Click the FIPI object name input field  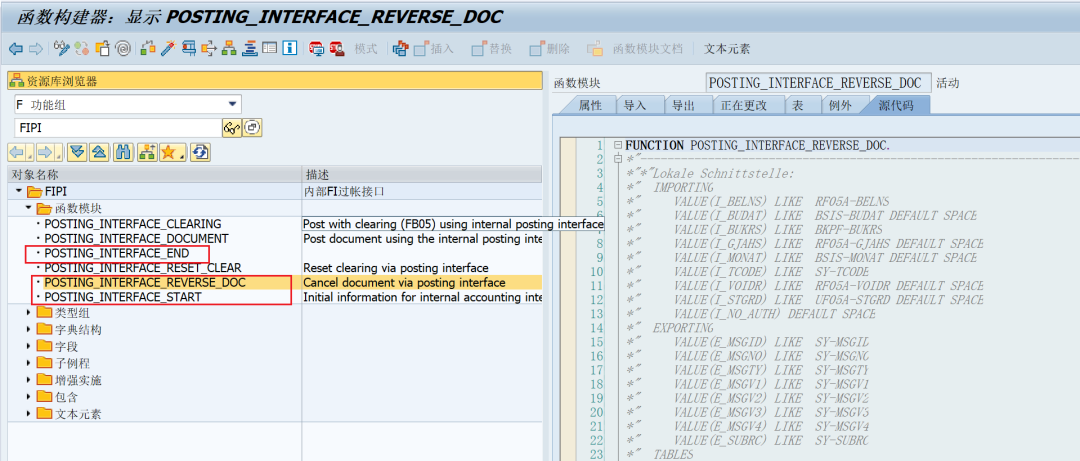pos(117,128)
